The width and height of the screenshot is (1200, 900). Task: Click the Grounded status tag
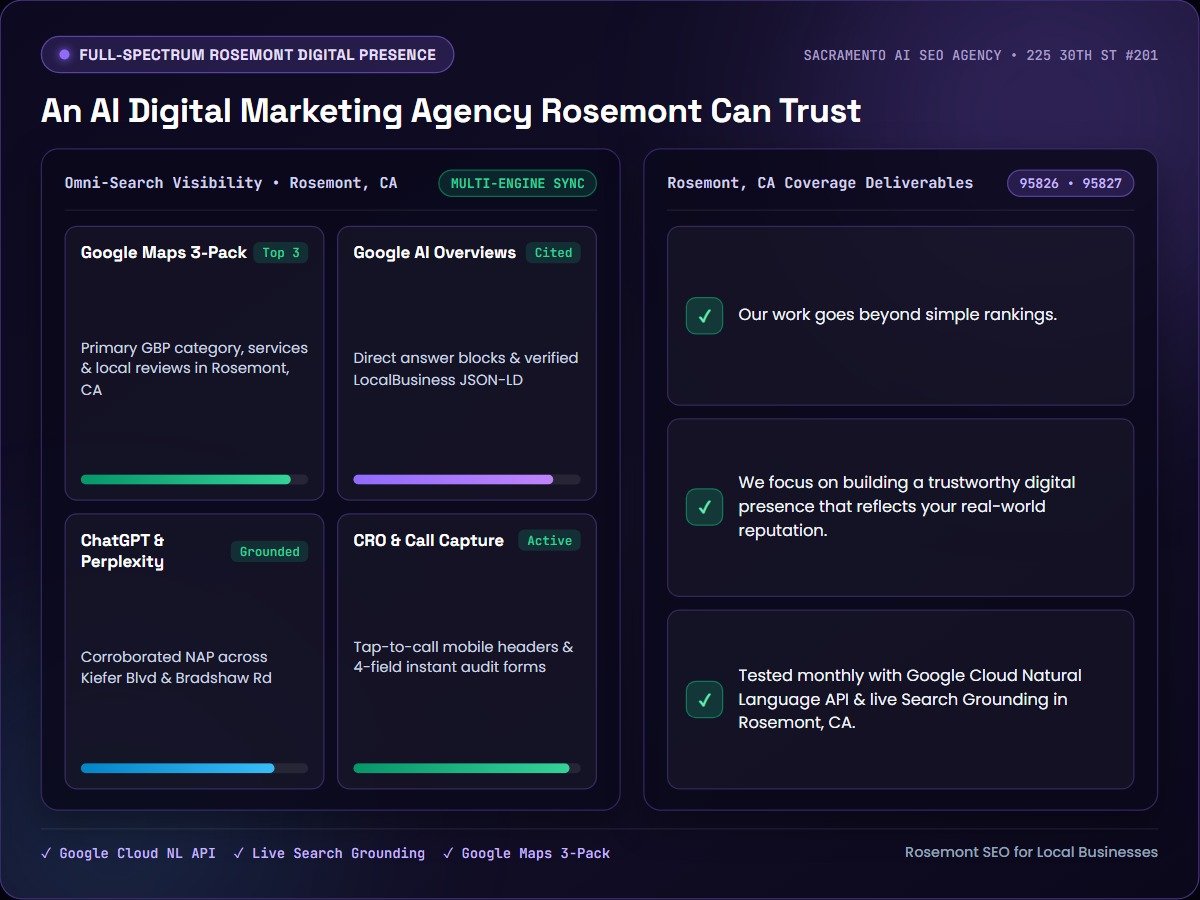(269, 551)
